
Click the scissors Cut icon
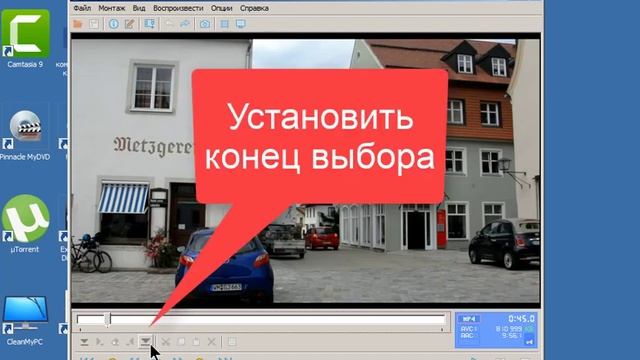pos(165,342)
